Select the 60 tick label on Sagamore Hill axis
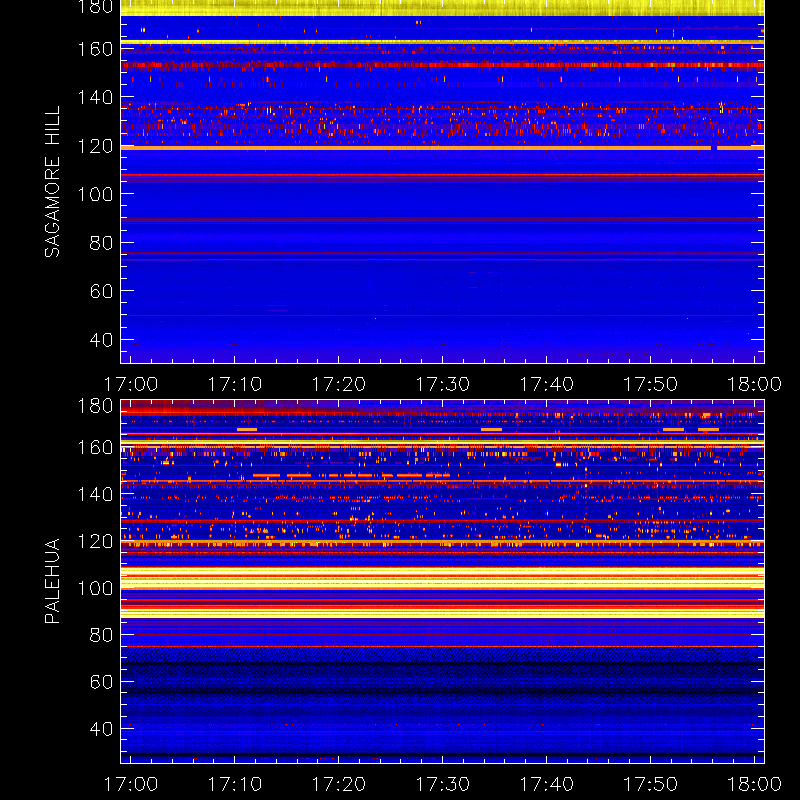This screenshot has width=800, height=800. coord(101,291)
